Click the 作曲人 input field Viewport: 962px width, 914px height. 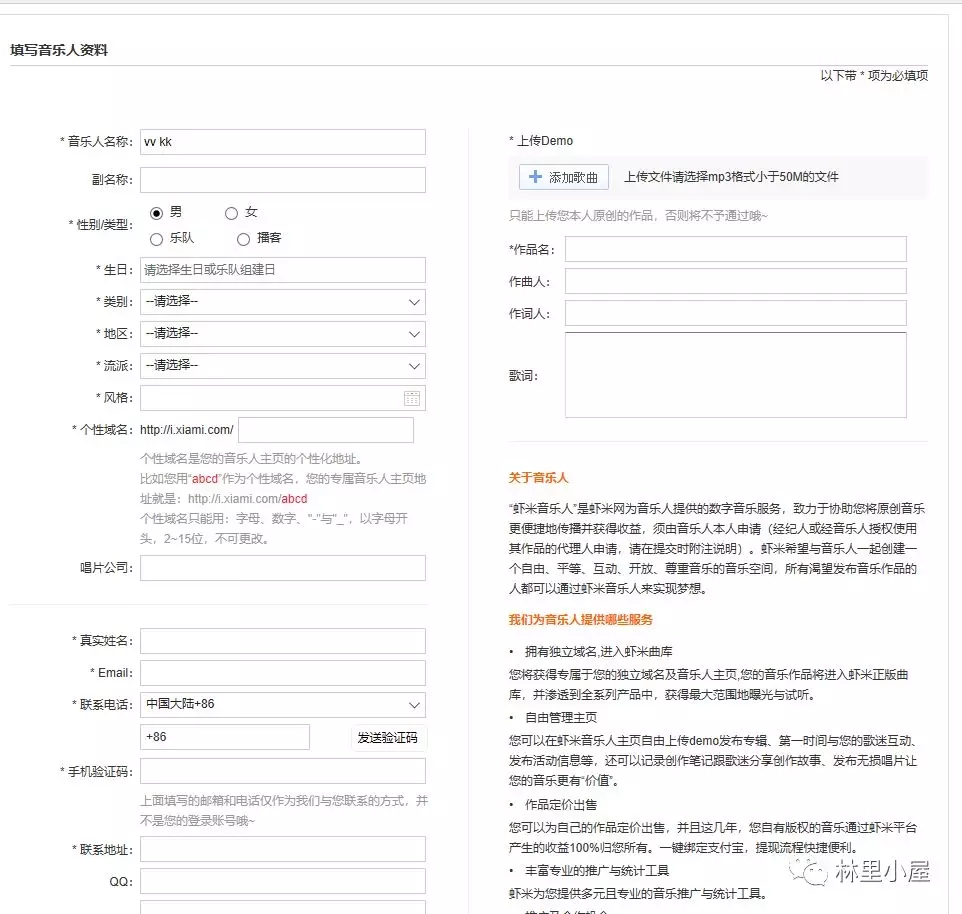[736, 281]
